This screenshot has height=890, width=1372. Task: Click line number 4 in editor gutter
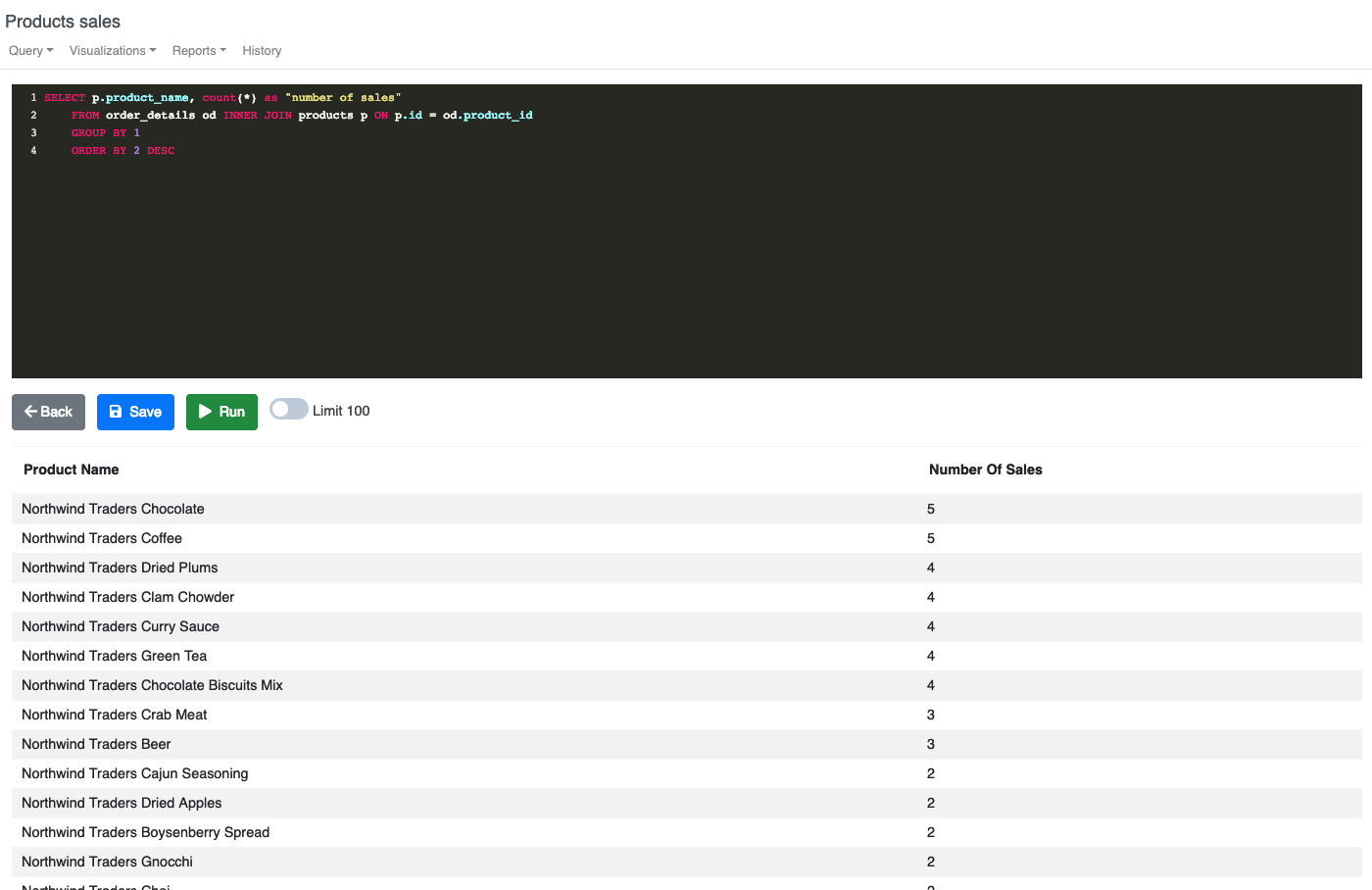[33, 151]
